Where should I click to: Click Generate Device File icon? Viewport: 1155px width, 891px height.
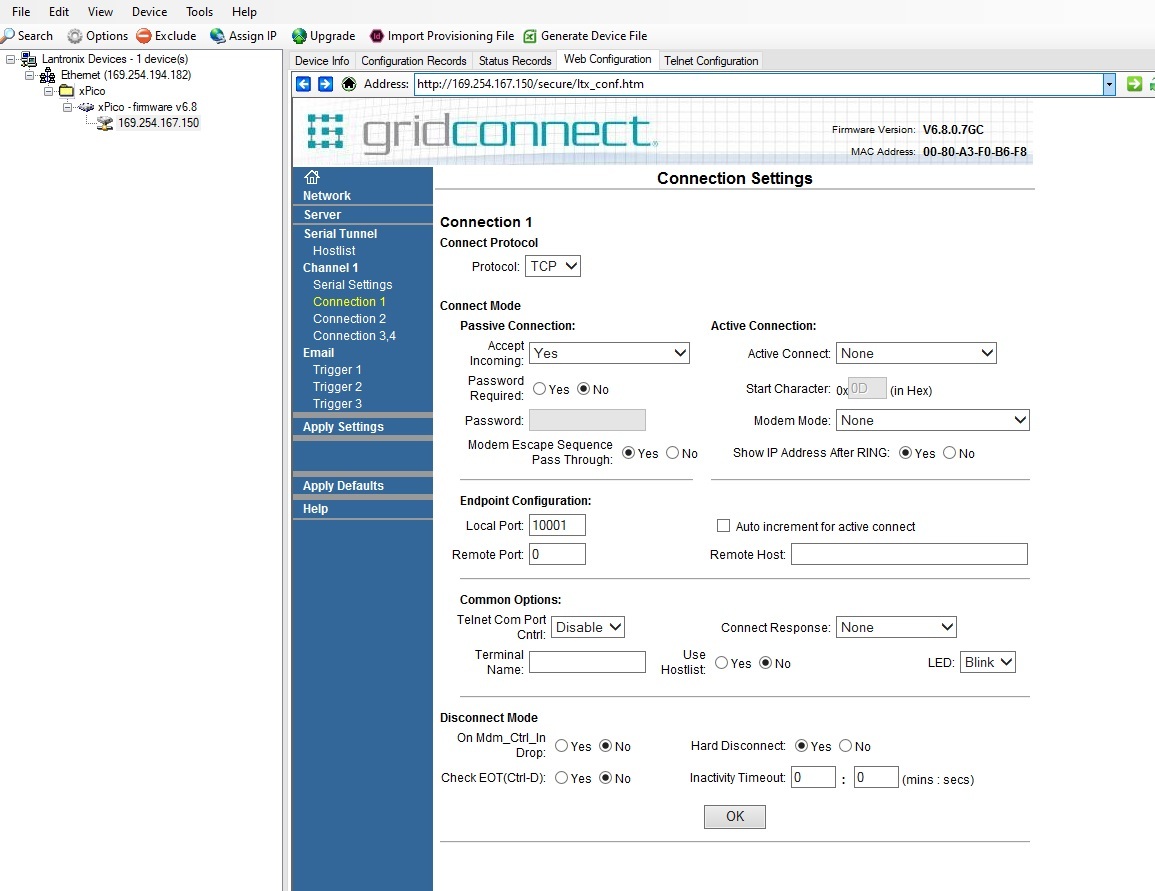click(x=530, y=35)
